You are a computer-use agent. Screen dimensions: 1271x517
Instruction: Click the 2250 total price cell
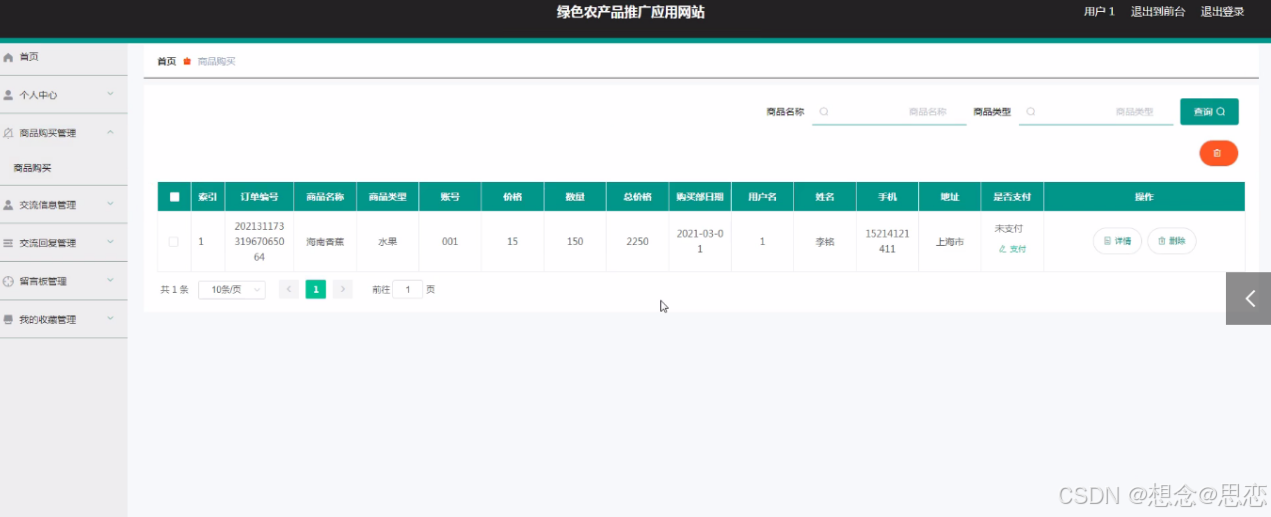[x=637, y=242]
